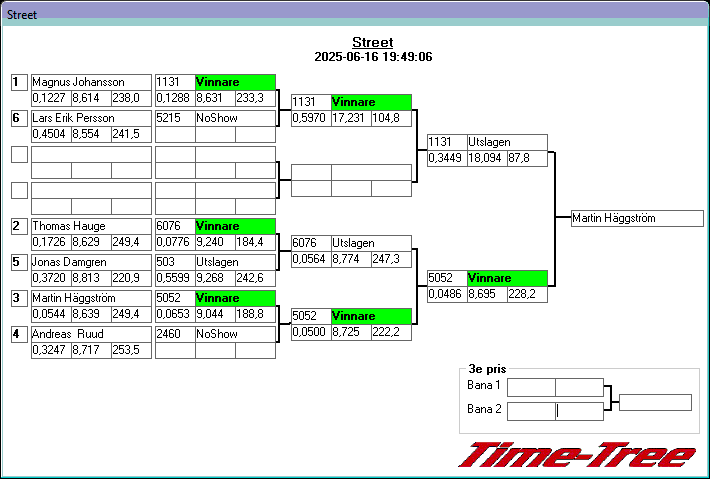Viewport: 710px width, 479px height.
Task: Click the quarterfinal Utslagen cell beside 6076
Action: [371, 243]
